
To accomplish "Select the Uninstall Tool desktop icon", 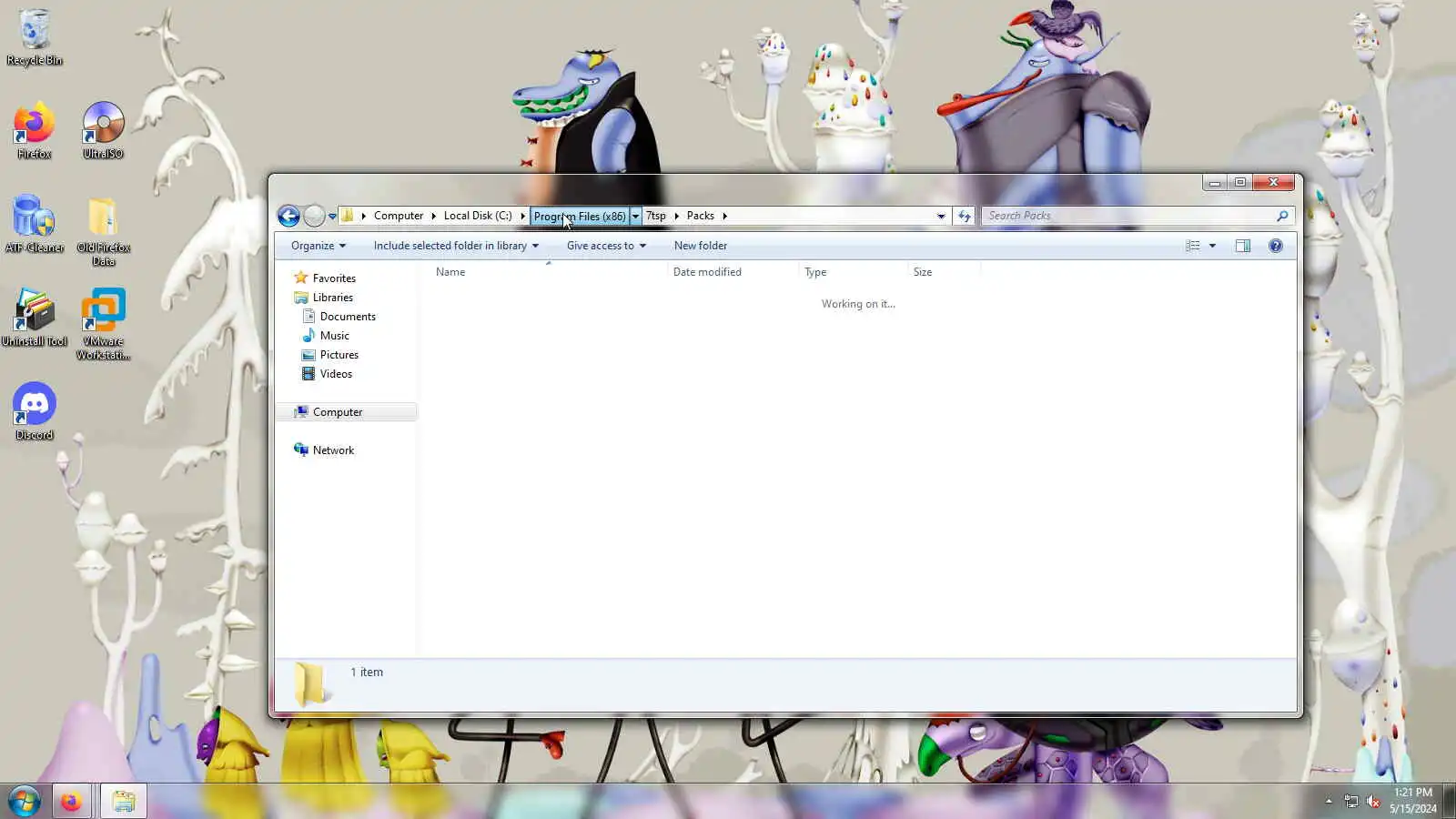I will [x=35, y=318].
